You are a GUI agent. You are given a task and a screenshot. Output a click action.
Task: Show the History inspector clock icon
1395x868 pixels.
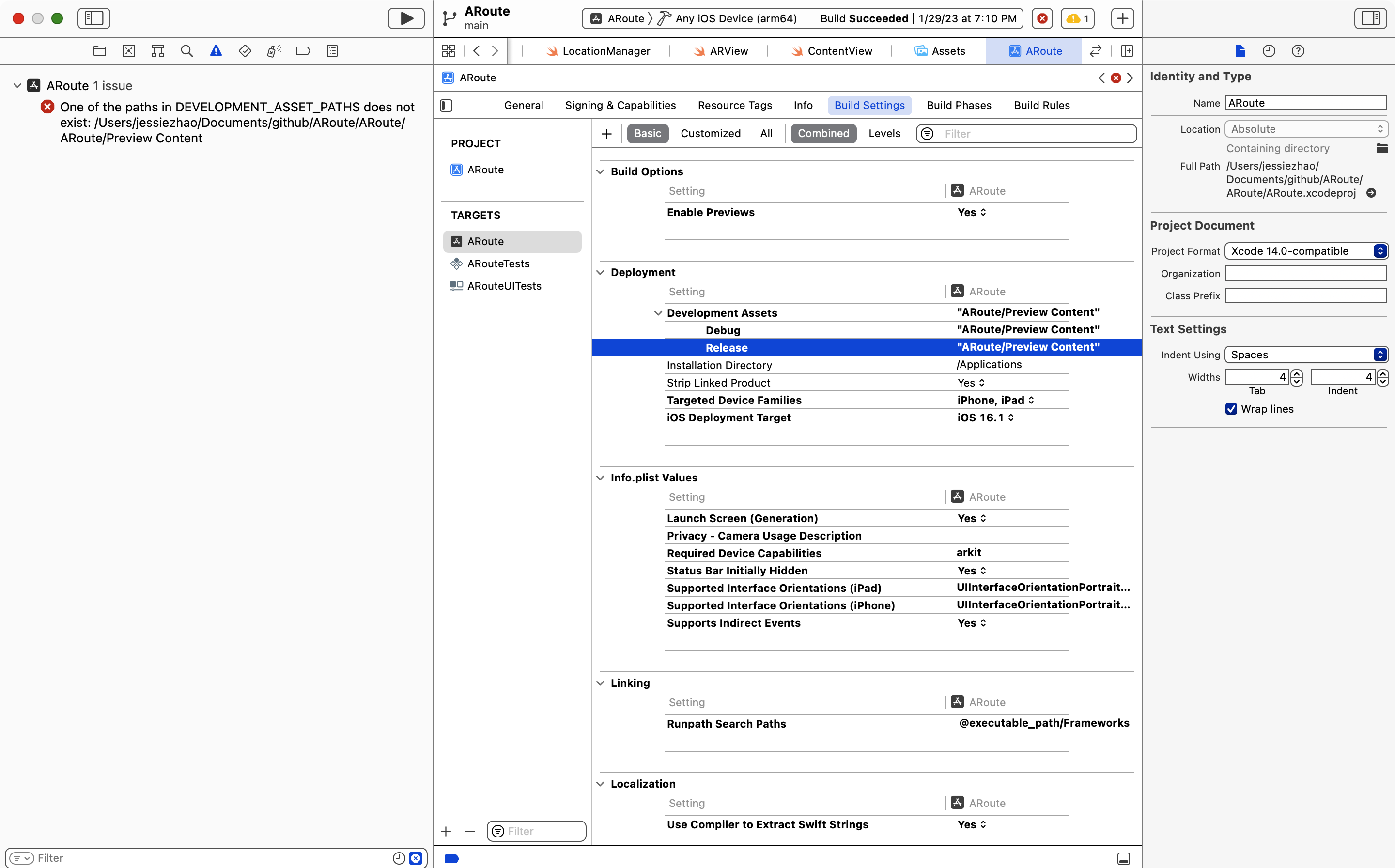(x=1269, y=51)
